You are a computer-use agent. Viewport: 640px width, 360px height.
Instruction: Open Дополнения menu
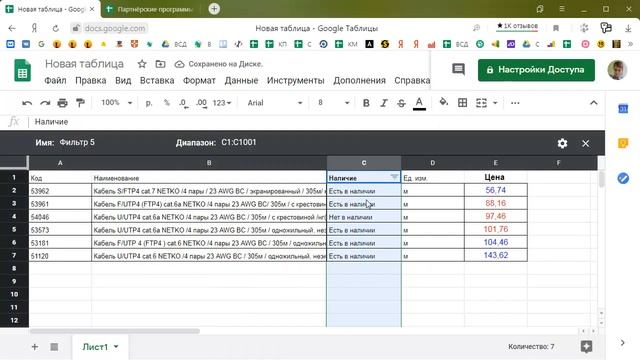coord(359,80)
